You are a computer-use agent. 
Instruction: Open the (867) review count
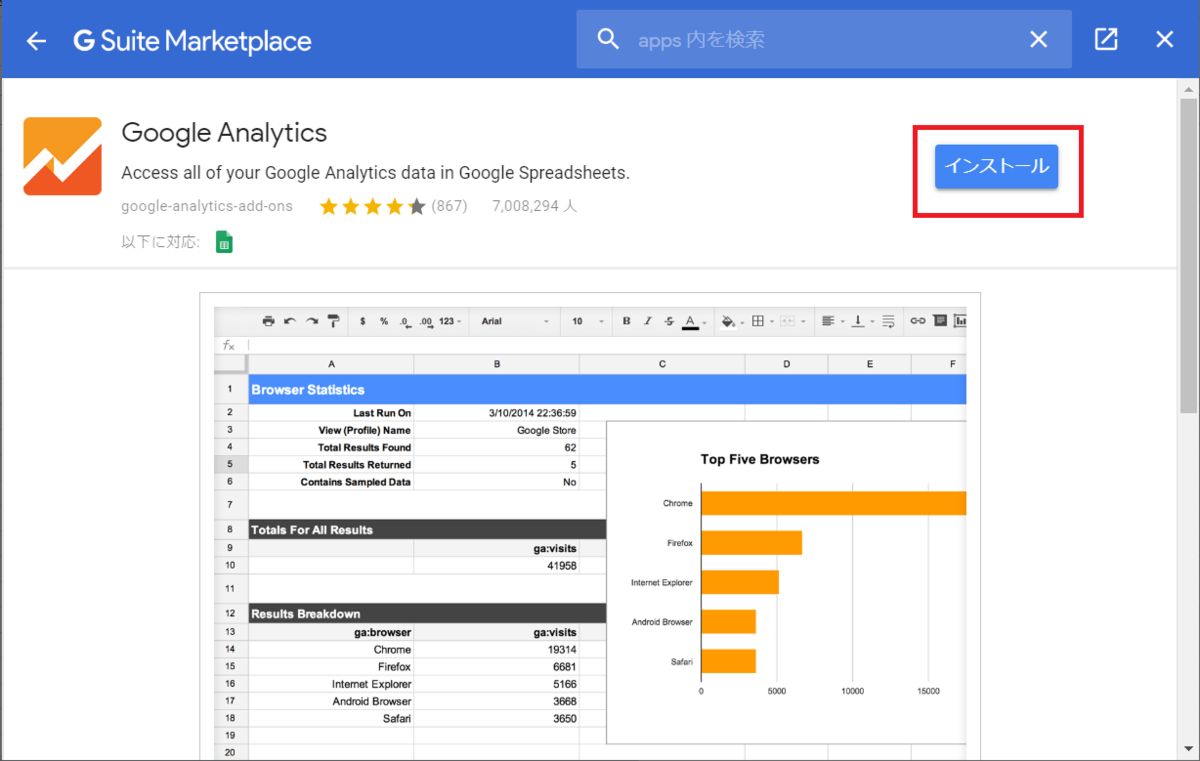pyautogui.click(x=449, y=206)
